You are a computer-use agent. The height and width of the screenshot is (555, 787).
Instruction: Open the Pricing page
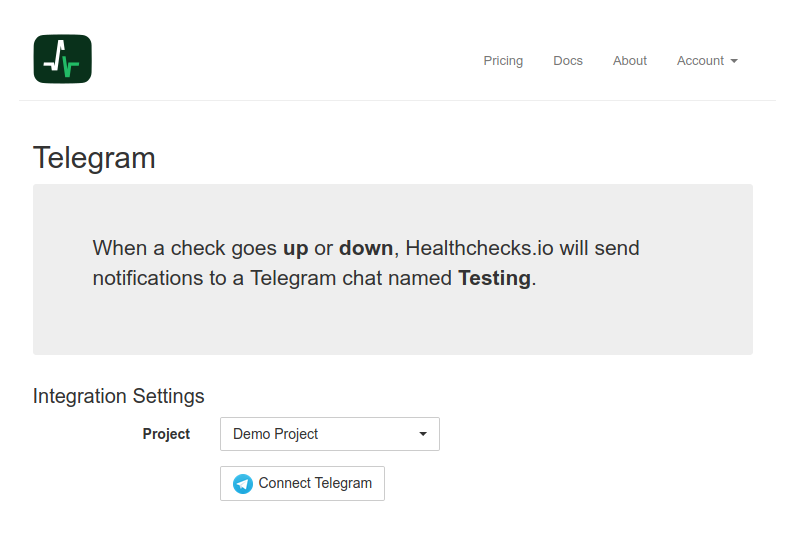[503, 61]
